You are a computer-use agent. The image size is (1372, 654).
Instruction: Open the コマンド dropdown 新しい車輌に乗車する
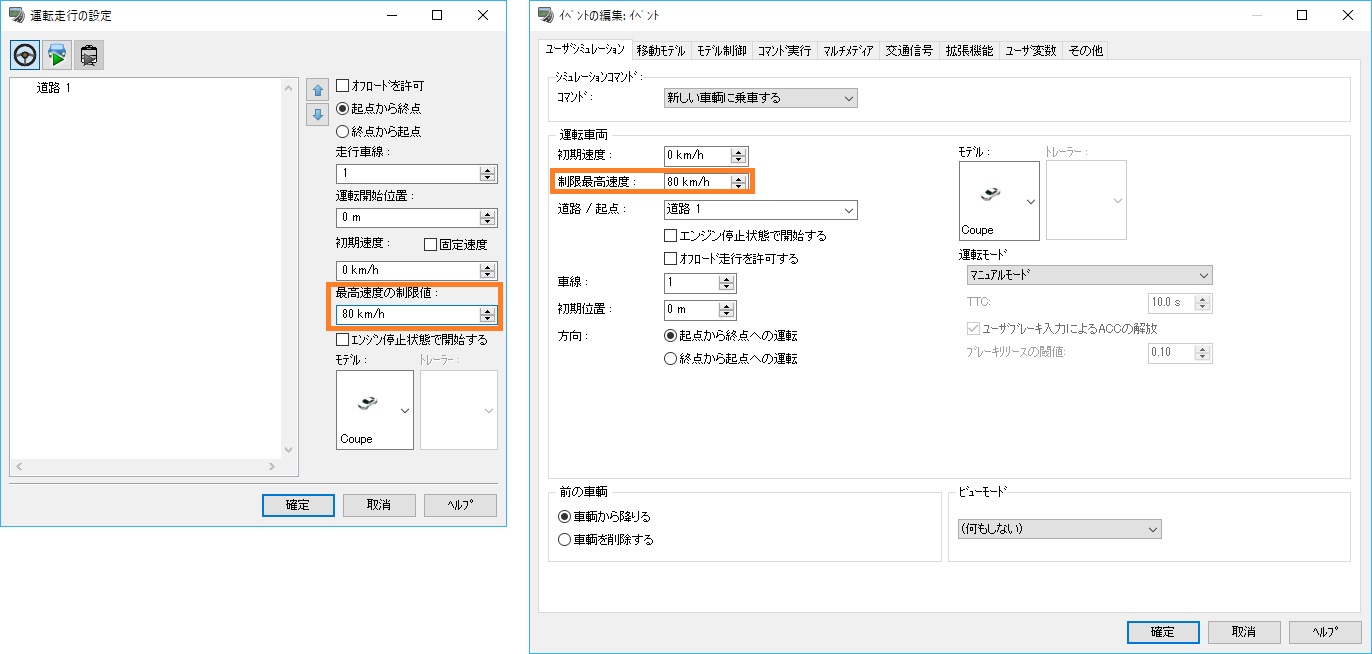pyautogui.click(x=761, y=98)
